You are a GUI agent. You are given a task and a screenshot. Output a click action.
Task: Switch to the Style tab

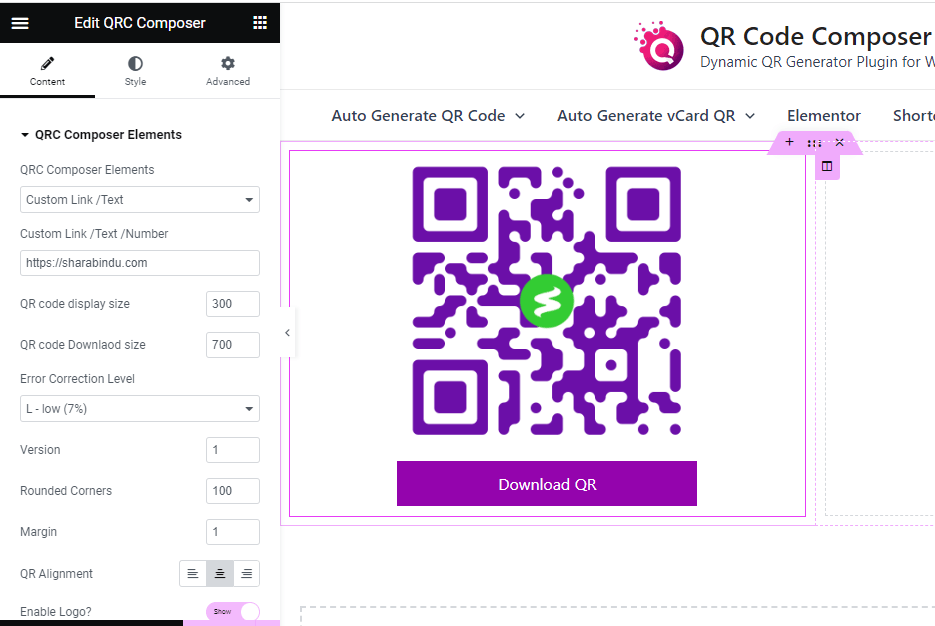[x=134, y=70]
